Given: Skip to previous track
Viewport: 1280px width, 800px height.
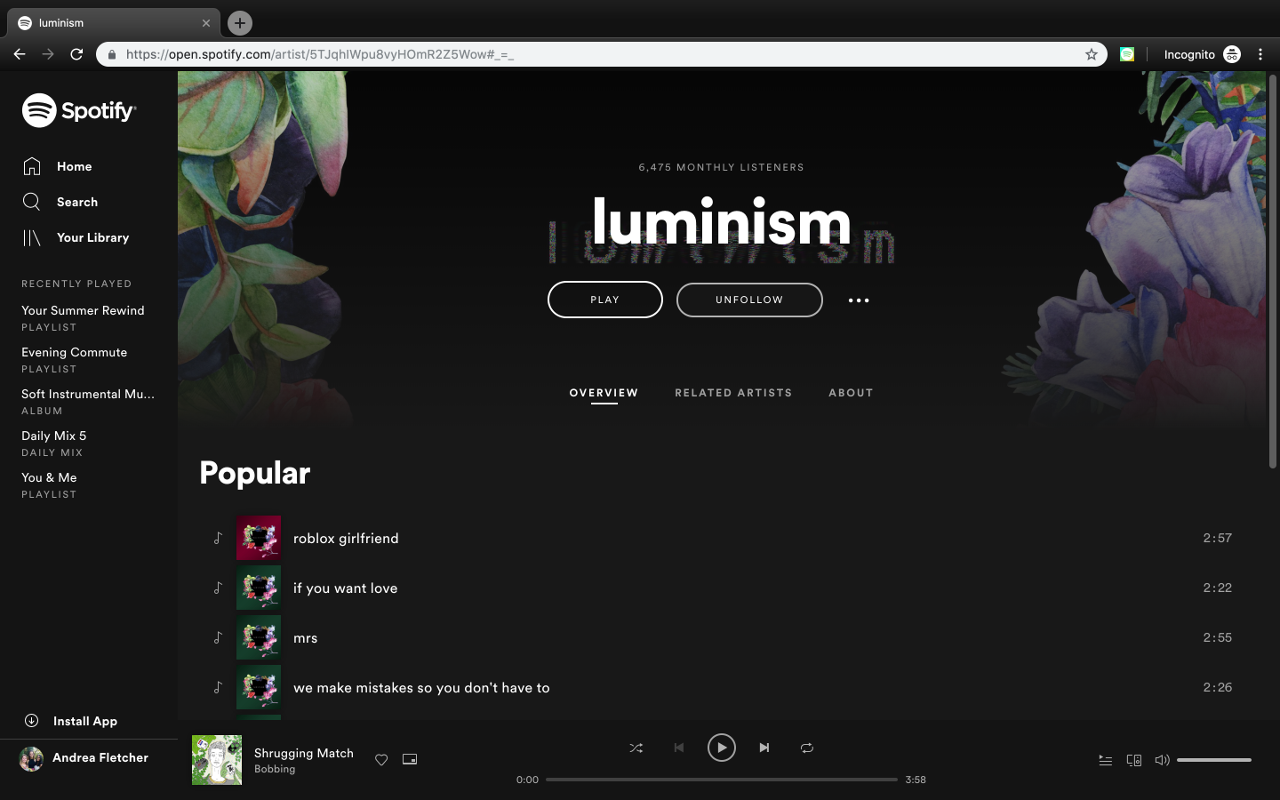Looking at the screenshot, I should (679, 748).
